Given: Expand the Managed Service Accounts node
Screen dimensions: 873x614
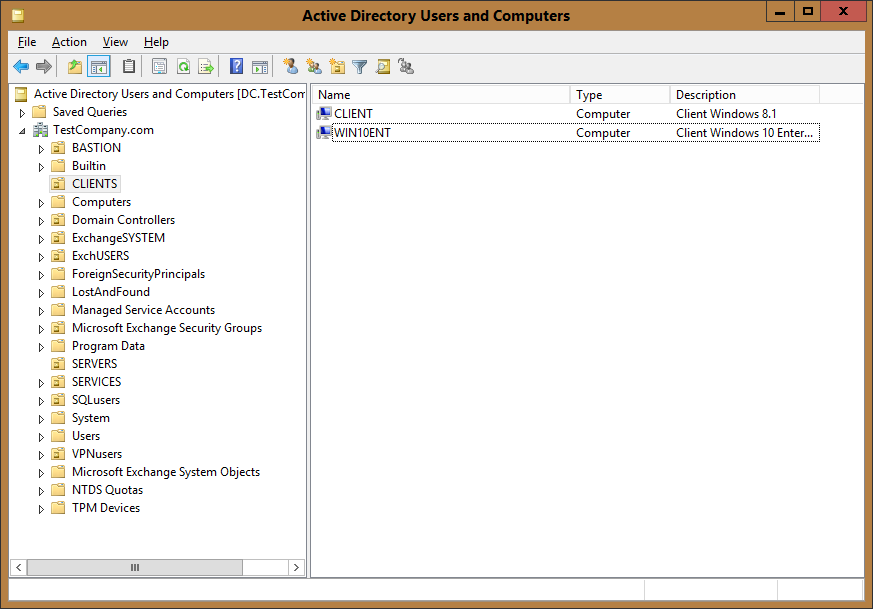Looking at the screenshot, I should [x=41, y=311].
